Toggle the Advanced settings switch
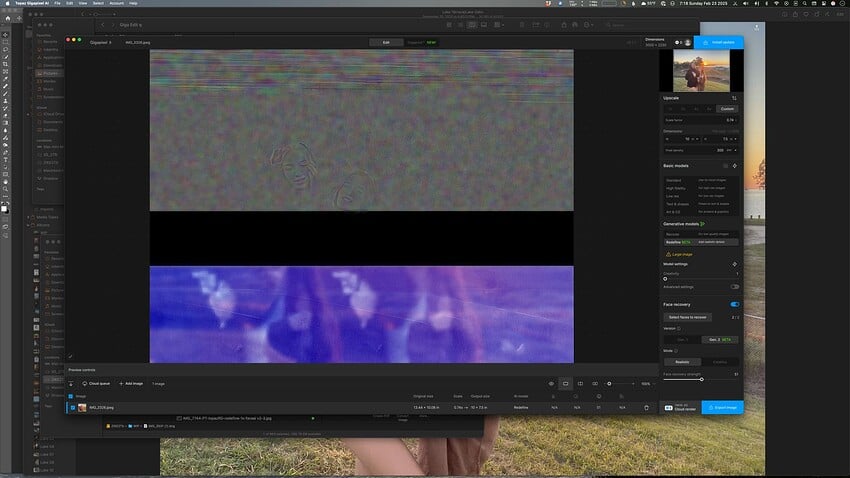The image size is (850, 478). (736, 287)
